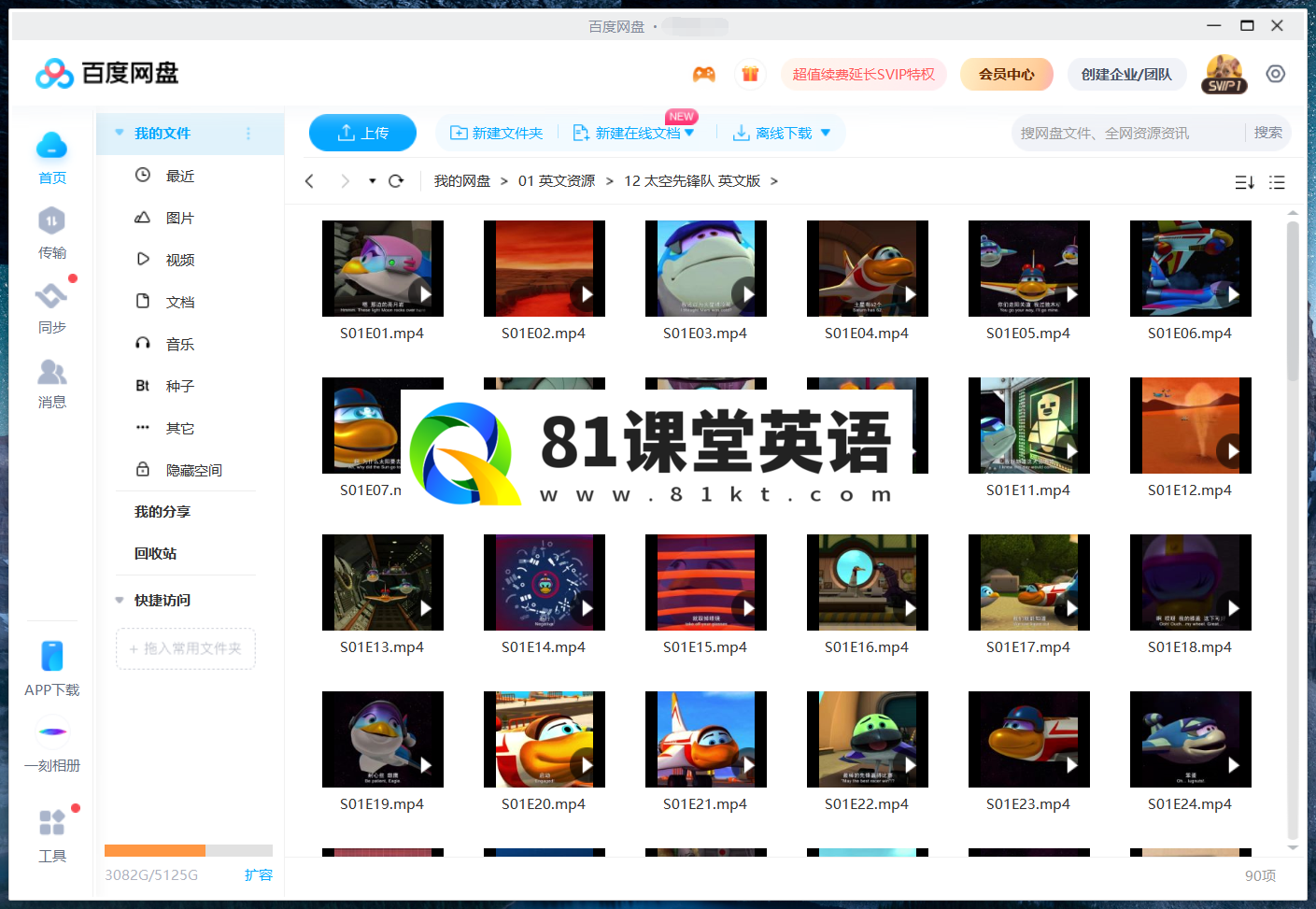This screenshot has width=1316, height=909.
Task: Click the refresh icon in path bar
Action: click(396, 181)
